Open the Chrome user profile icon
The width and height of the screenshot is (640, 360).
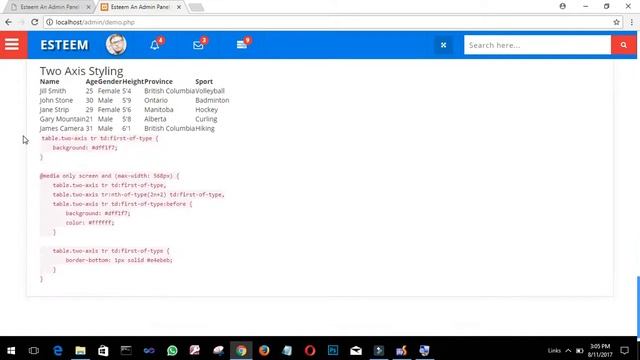[563, 6]
